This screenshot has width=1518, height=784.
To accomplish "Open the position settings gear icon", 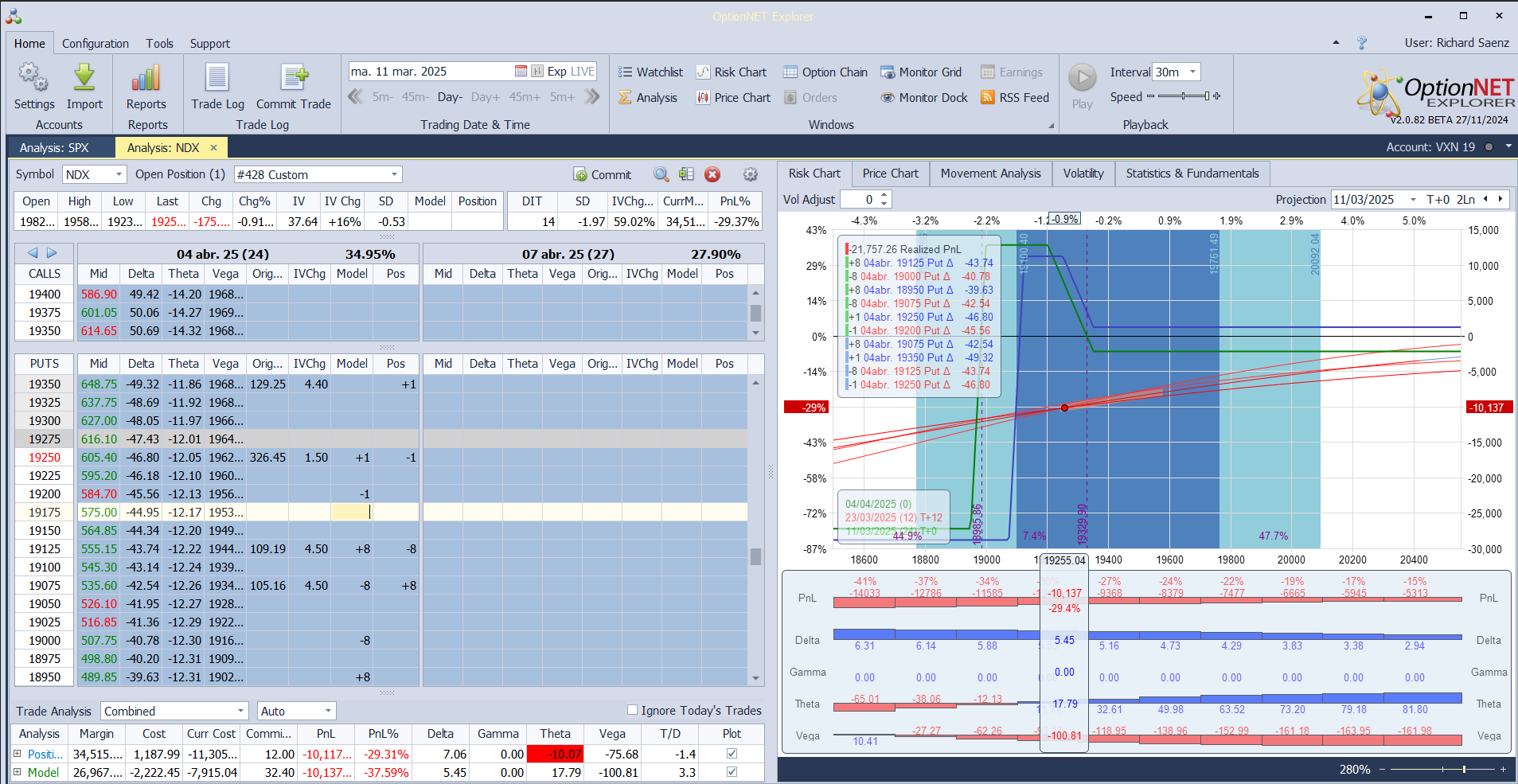I will coord(750,174).
